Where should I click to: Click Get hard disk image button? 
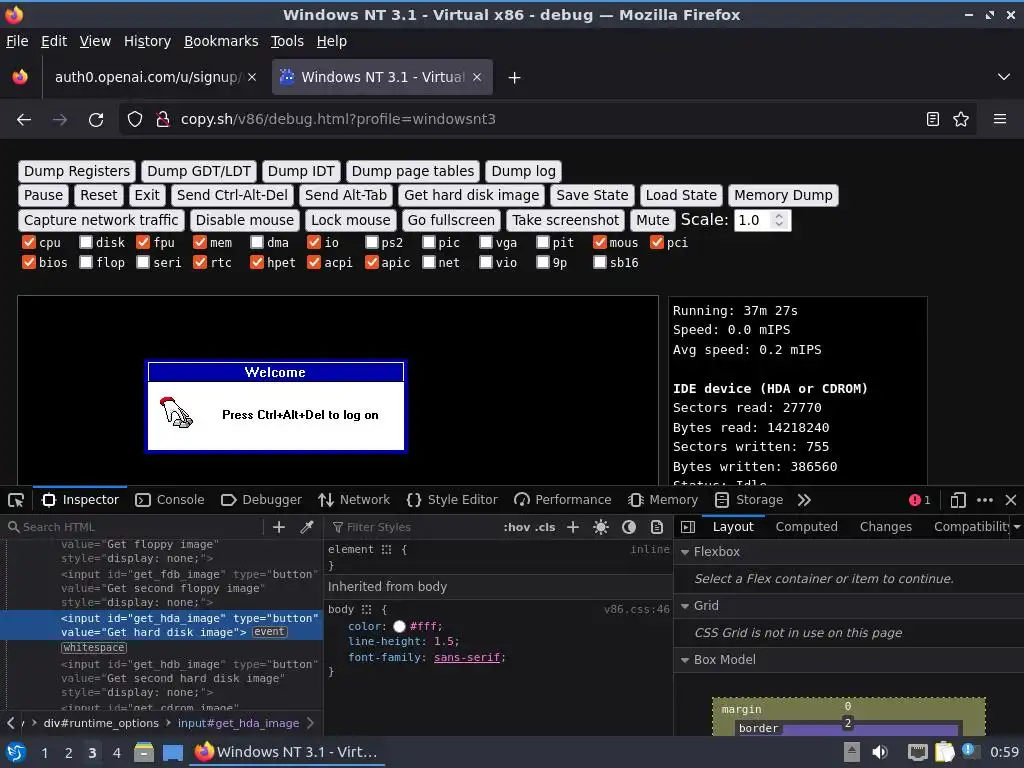tap(472, 195)
